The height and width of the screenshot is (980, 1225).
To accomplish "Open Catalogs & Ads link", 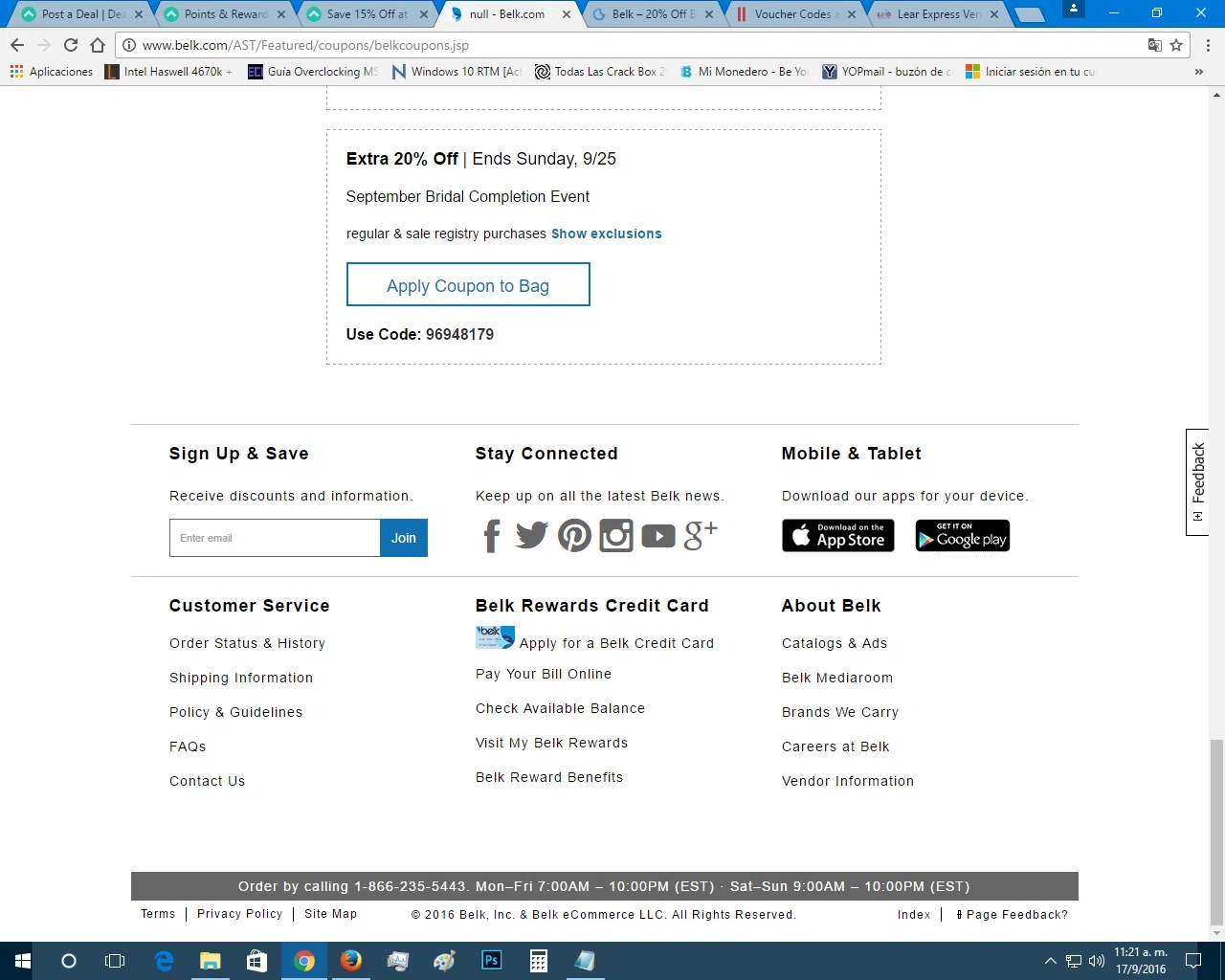I will pos(835,643).
